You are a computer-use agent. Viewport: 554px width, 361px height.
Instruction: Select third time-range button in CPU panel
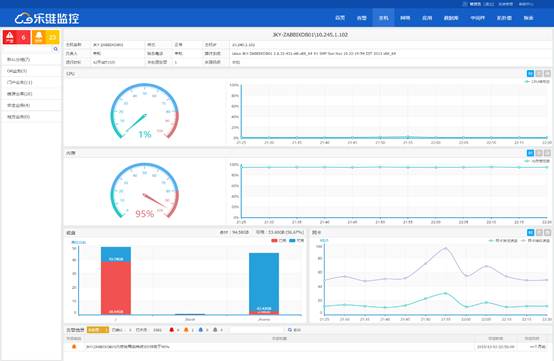point(547,73)
